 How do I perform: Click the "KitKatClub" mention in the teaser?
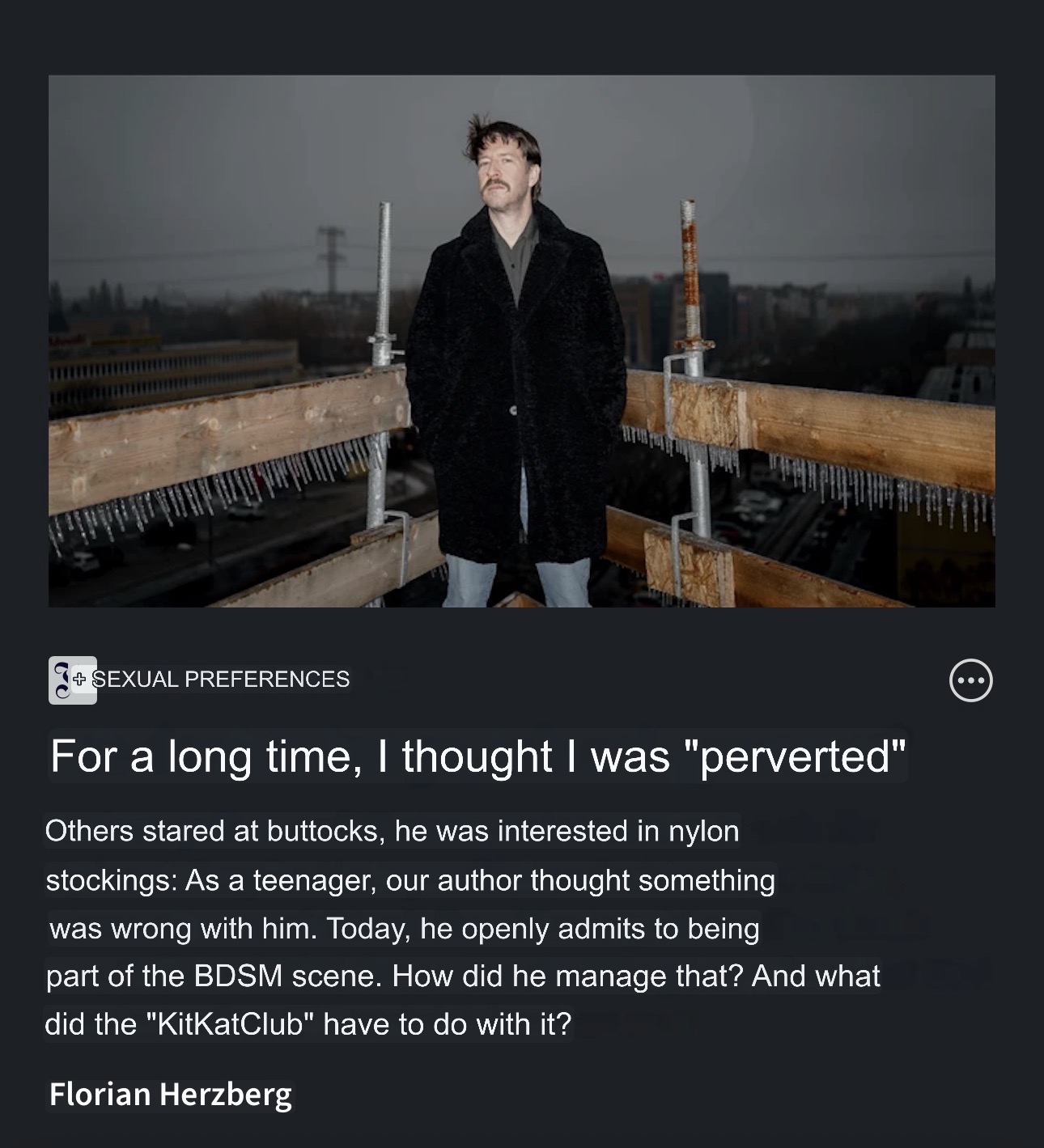point(230,1024)
